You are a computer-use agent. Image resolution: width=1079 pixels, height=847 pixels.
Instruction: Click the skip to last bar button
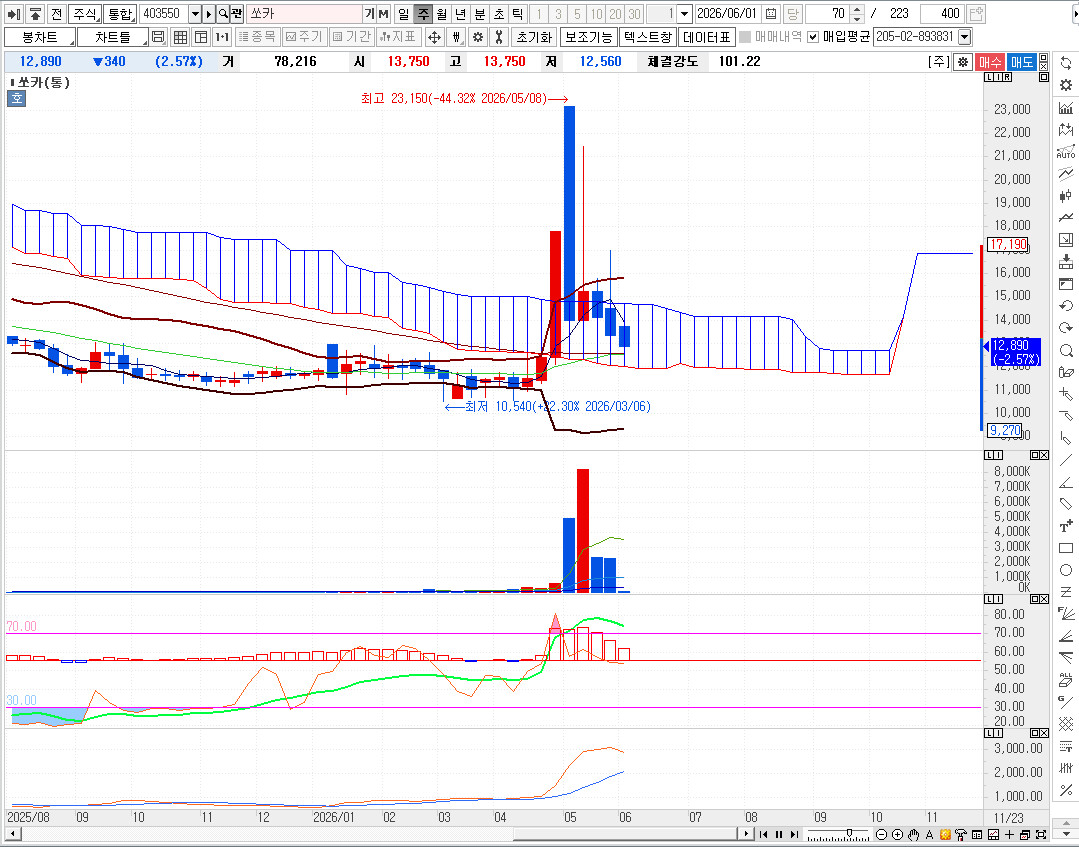(x=795, y=835)
